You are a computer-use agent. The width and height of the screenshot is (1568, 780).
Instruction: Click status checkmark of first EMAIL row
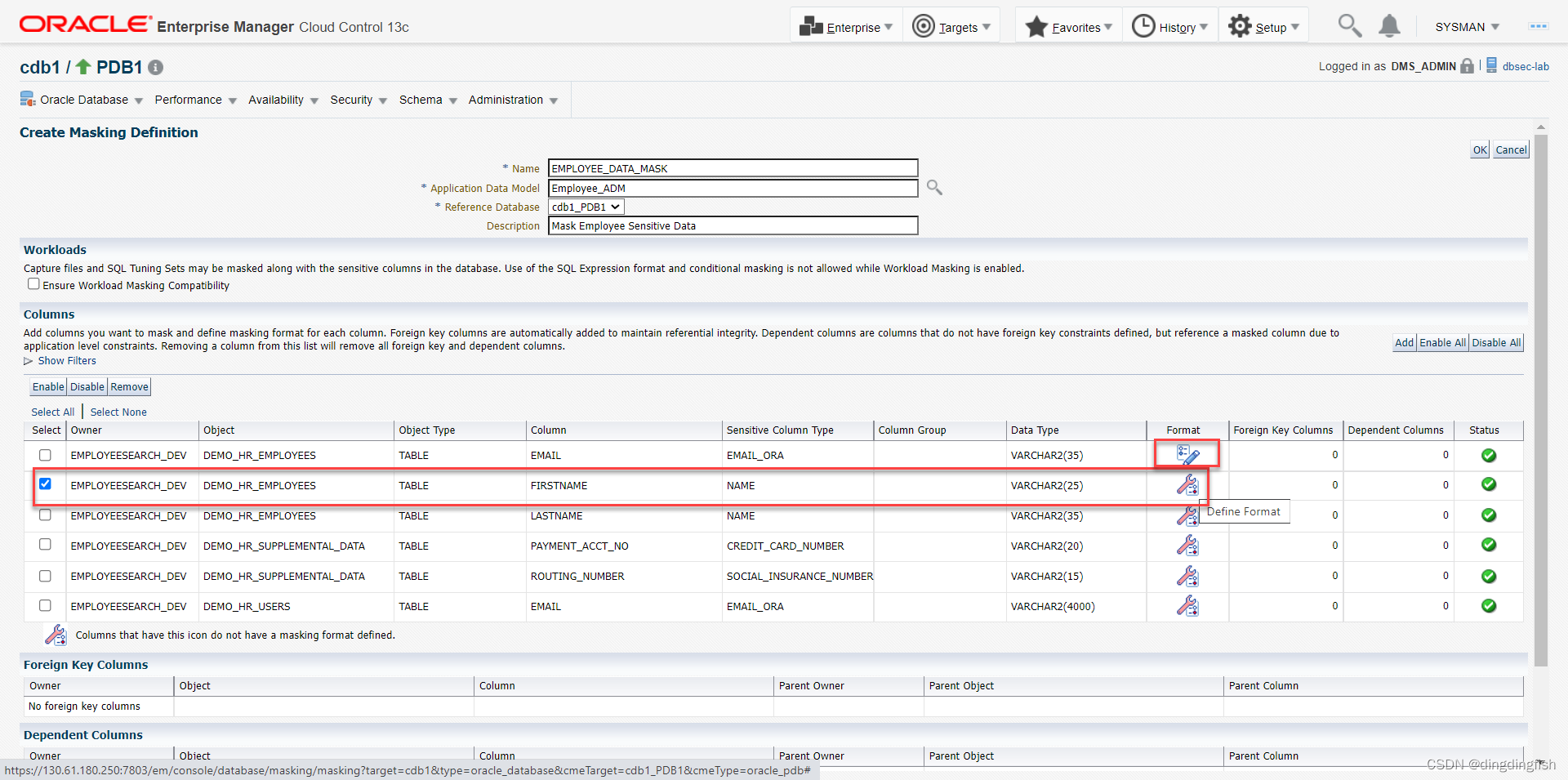(1489, 455)
